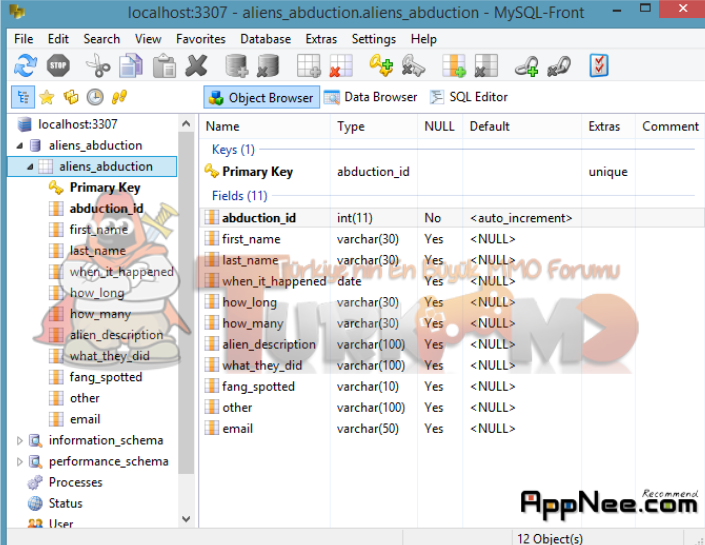705x545 pixels.
Task: Click the Cut scissors icon
Action: click(98, 66)
